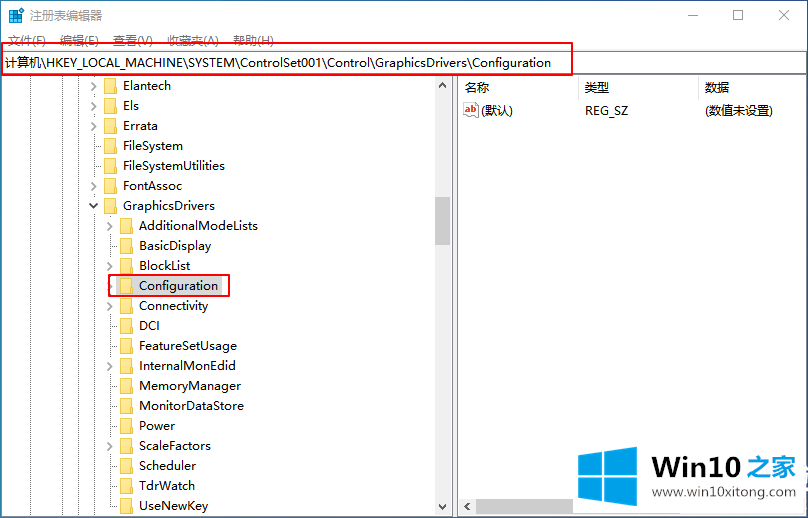The image size is (808, 518).
Task: Click the Elantech folder icon
Action: pos(110,86)
